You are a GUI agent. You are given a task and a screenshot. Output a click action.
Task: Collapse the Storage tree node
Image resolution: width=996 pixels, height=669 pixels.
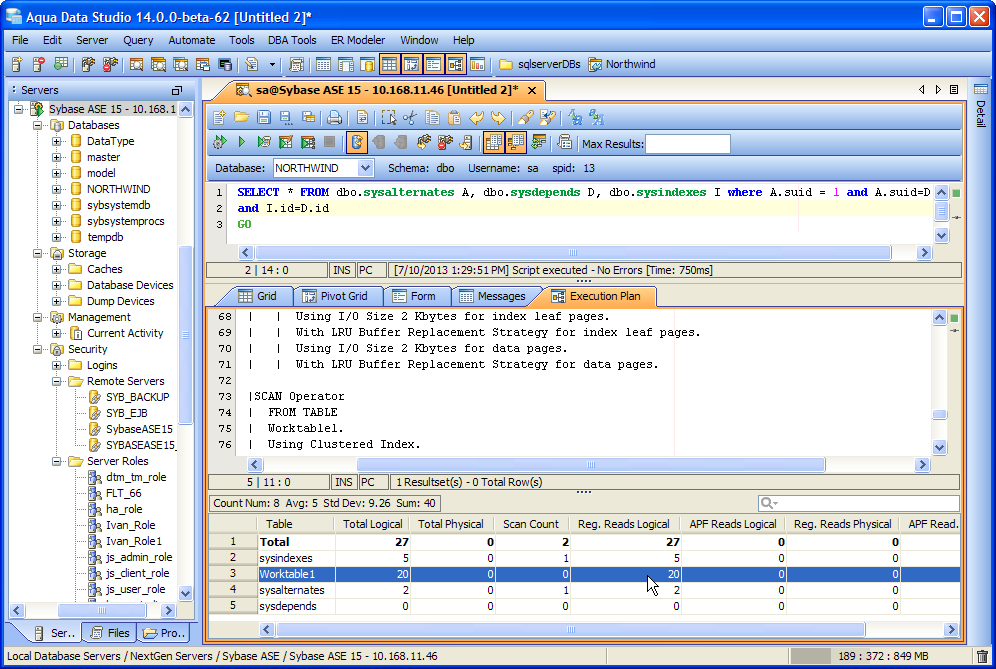pos(38,253)
